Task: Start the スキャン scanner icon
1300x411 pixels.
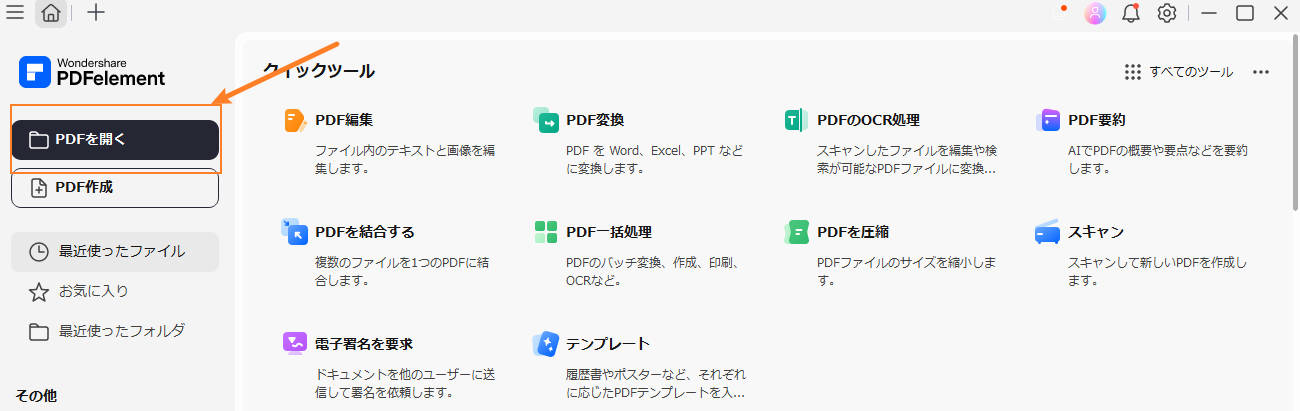Action: (x=1048, y=232)
